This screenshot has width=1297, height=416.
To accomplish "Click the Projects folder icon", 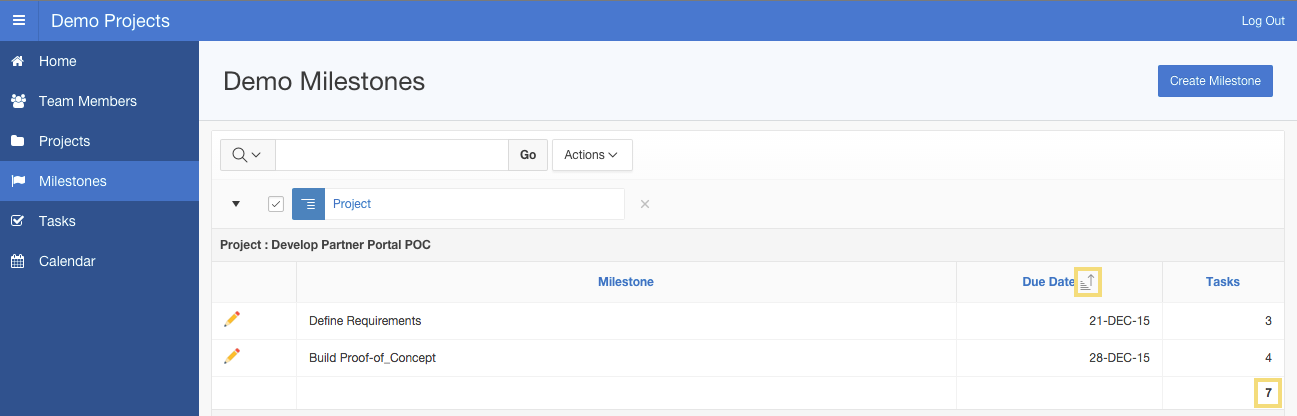I will tap(18, 141).
